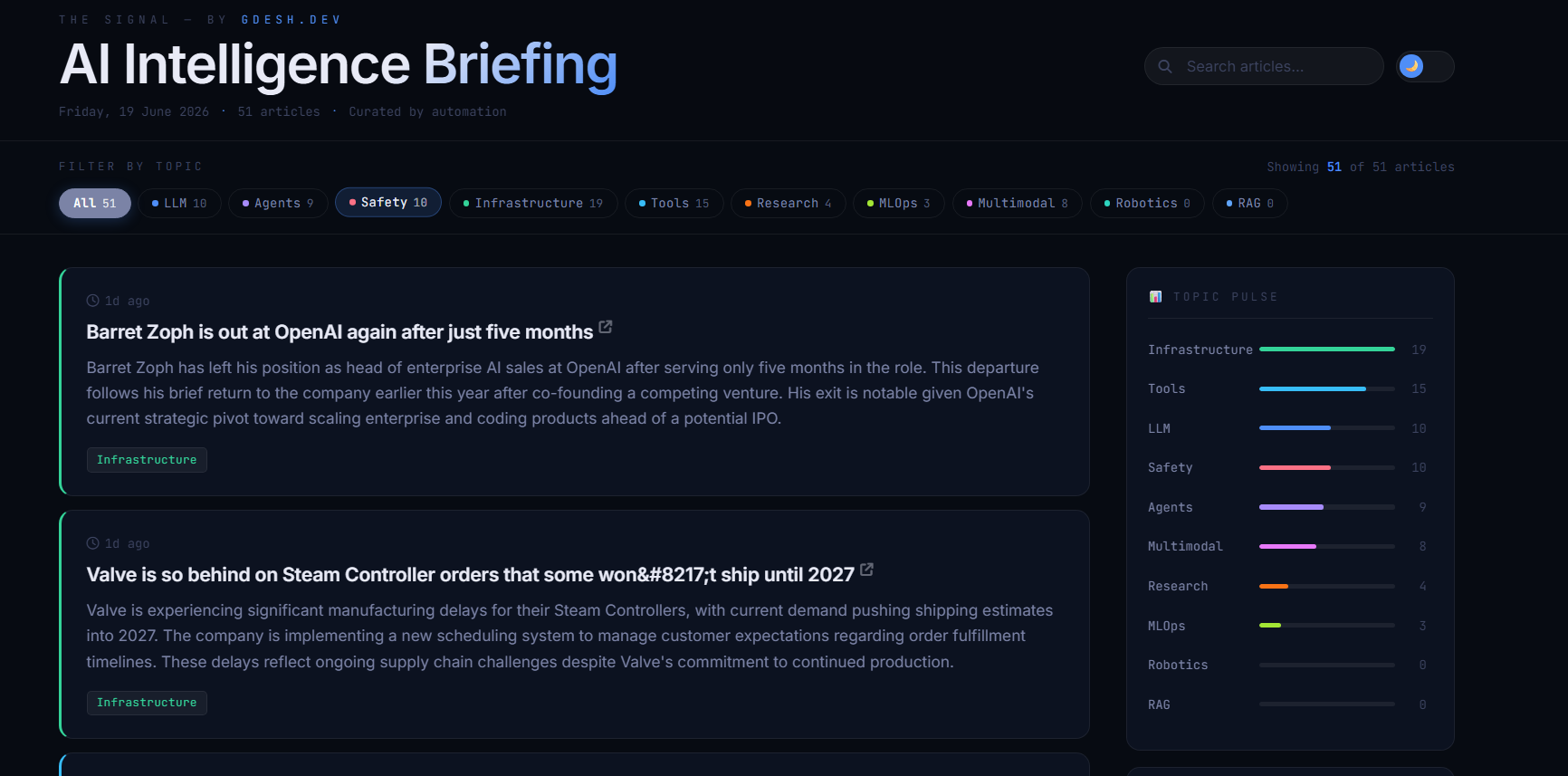Filter by the Robotics 0 chip

pyautogui.click(x=1147, y=203)
